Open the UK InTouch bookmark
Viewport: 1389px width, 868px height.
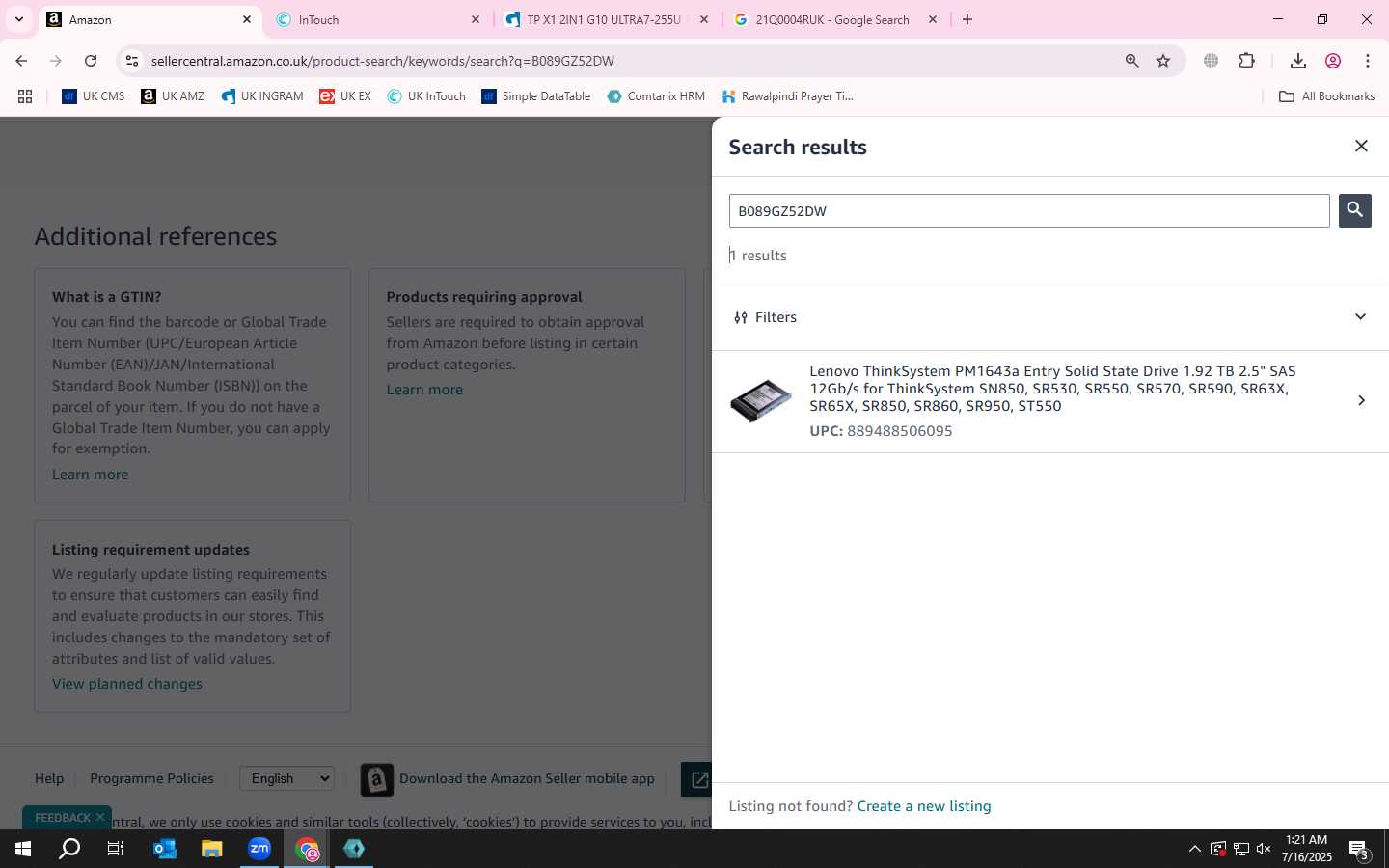[426, 96]
